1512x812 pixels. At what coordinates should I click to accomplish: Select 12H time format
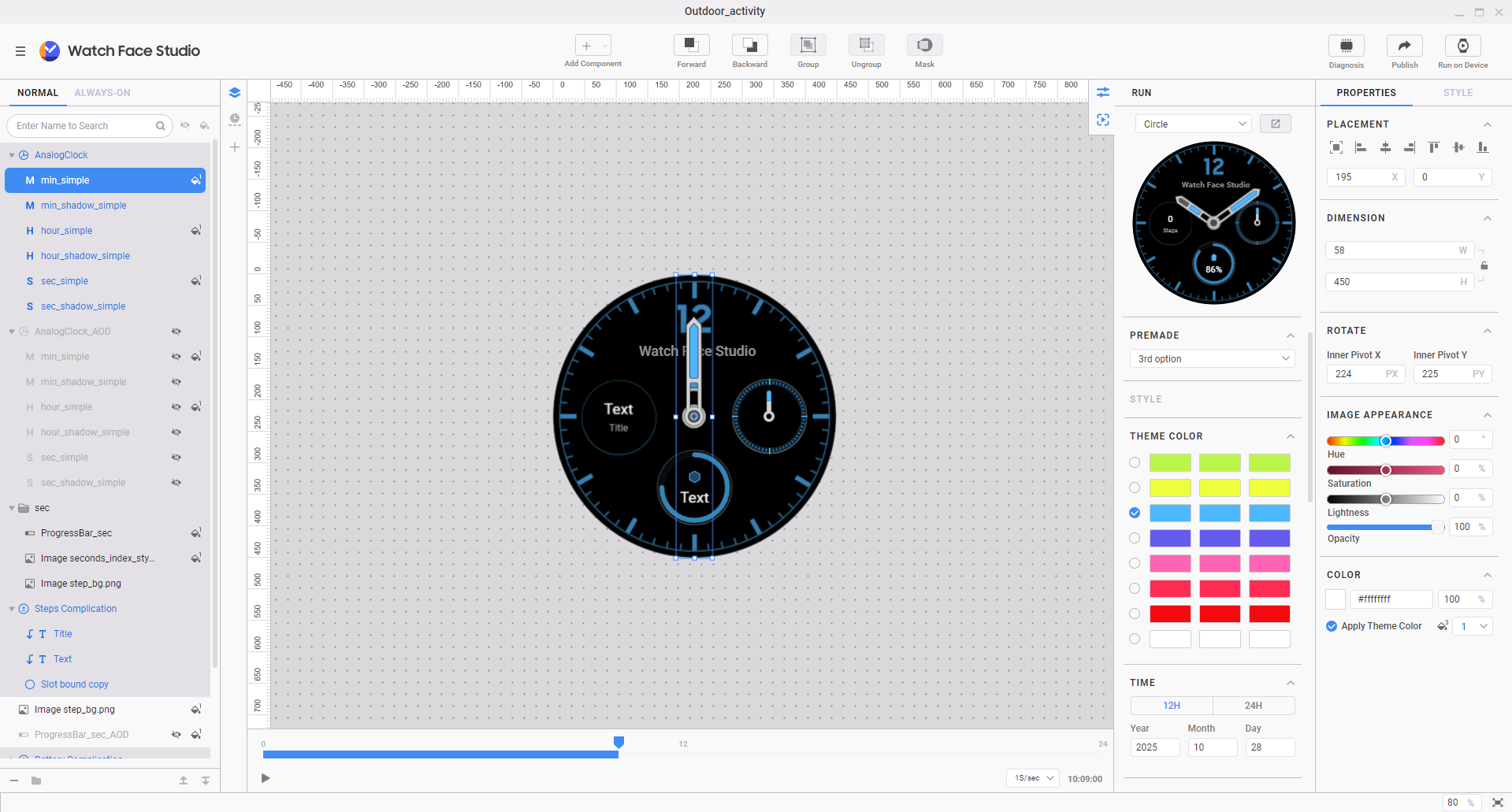(x=1172, y=706)
